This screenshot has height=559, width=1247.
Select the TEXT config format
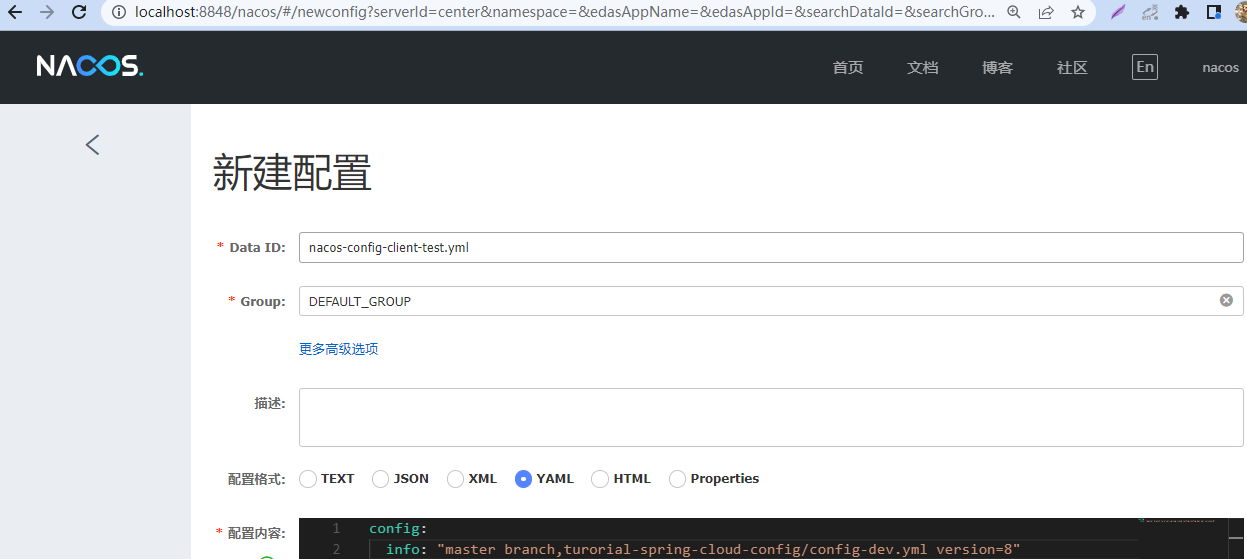click(308, 479)
